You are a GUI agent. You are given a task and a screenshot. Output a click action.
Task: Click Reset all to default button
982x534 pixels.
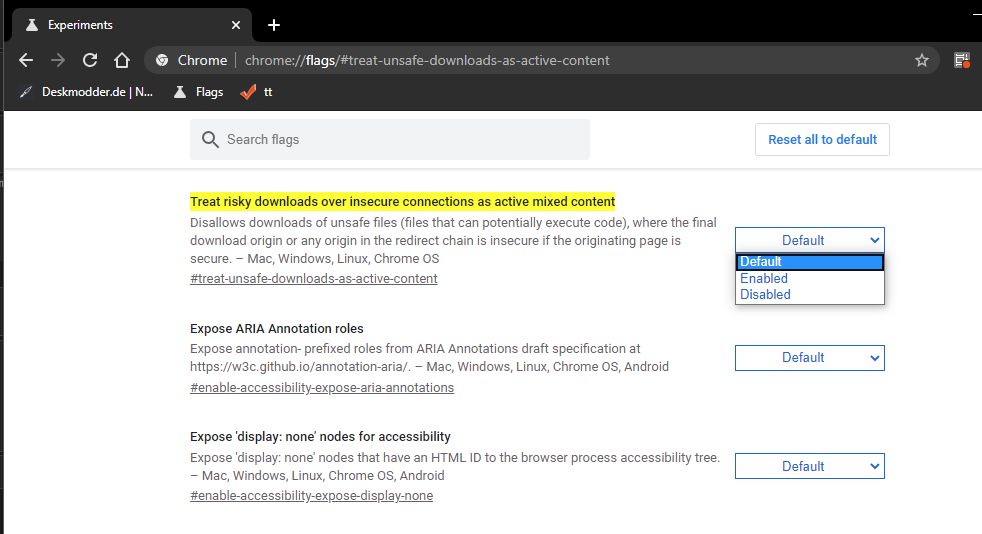coord(822,140)
